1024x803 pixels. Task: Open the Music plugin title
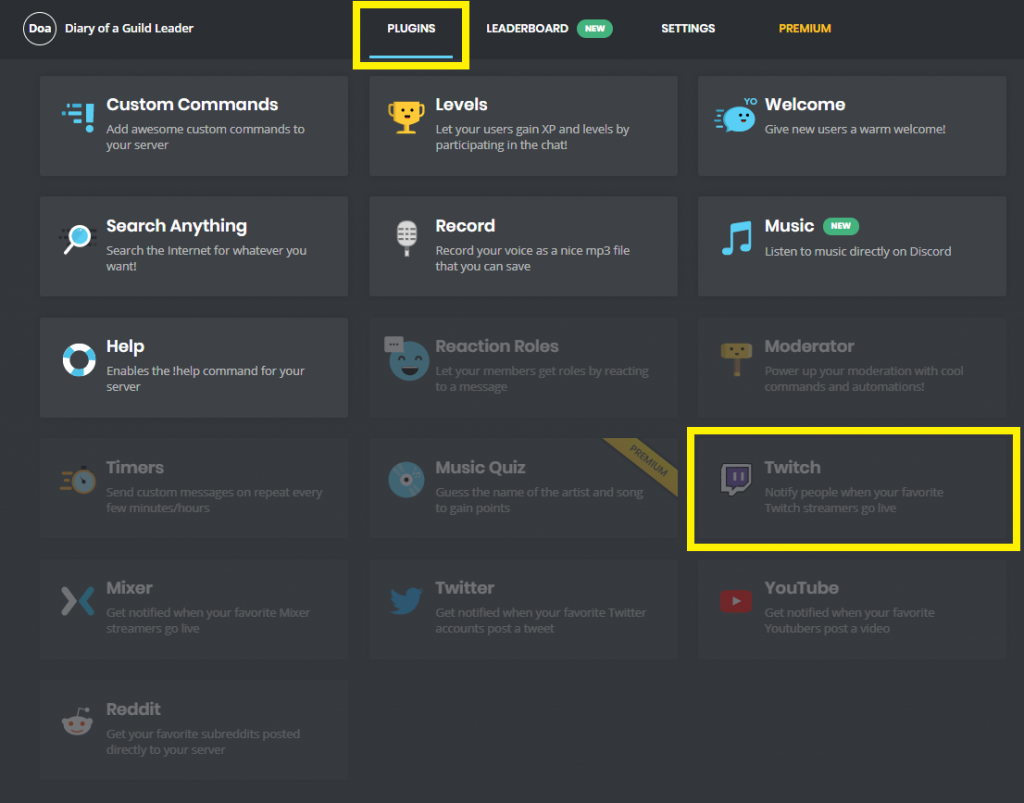coord(789,226)
